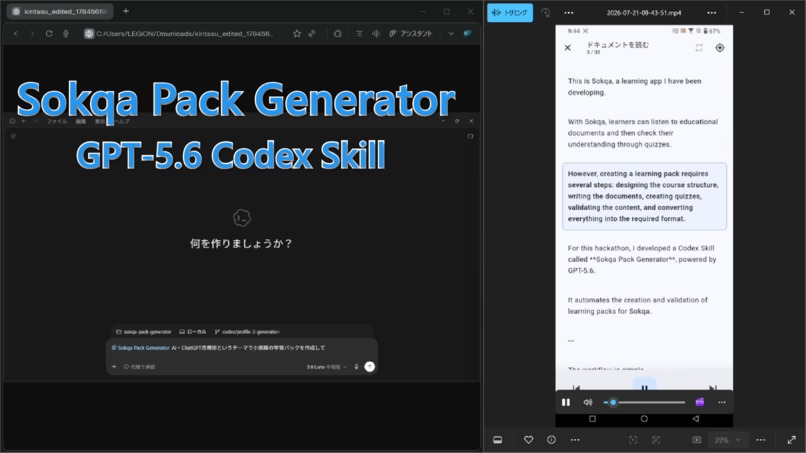This screenshot has height=453, width=806.
Task: Click the new chat compose icon in Codex
Action: coord(13,136)
